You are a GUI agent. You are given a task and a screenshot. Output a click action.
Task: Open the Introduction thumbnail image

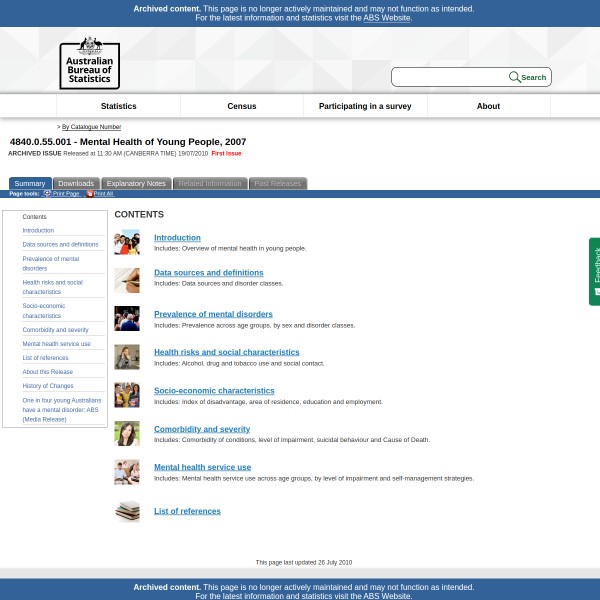127,242
